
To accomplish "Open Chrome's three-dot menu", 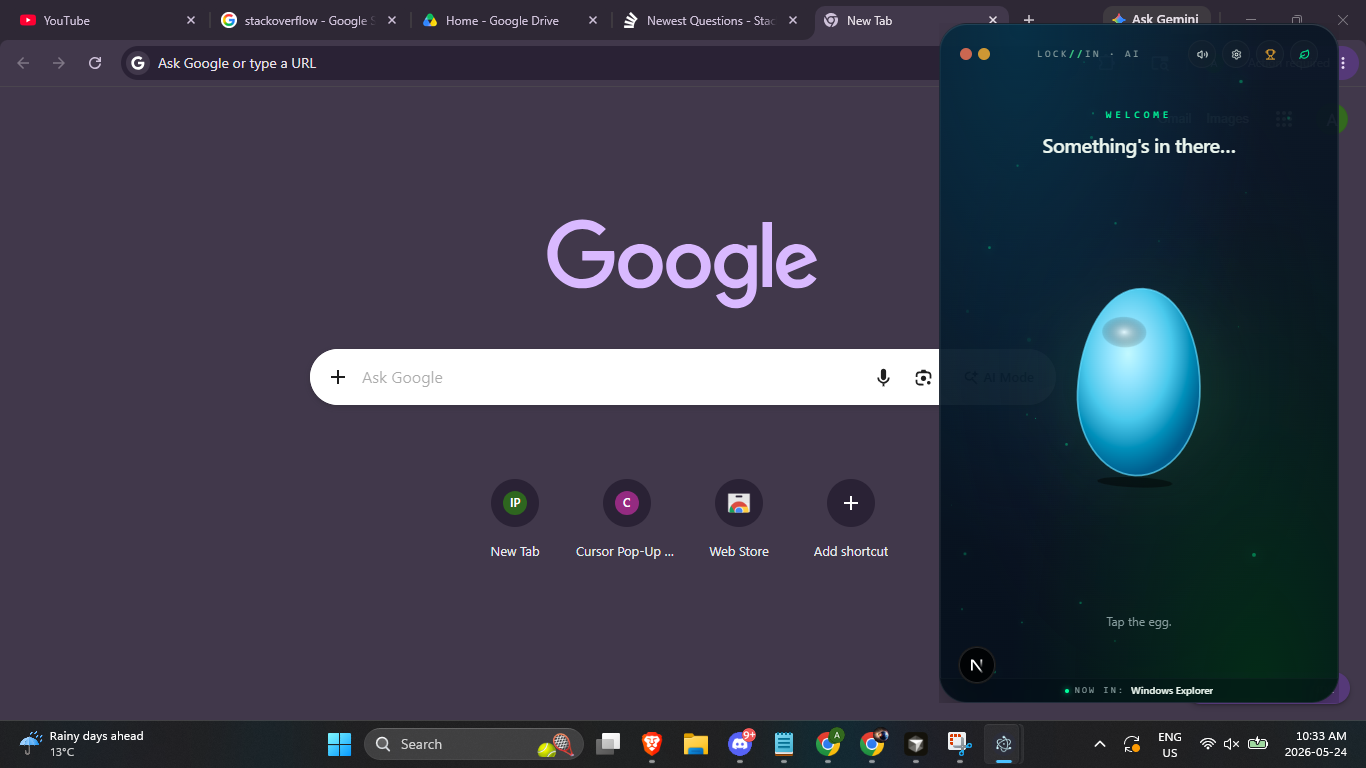I will pos(1343,63).
